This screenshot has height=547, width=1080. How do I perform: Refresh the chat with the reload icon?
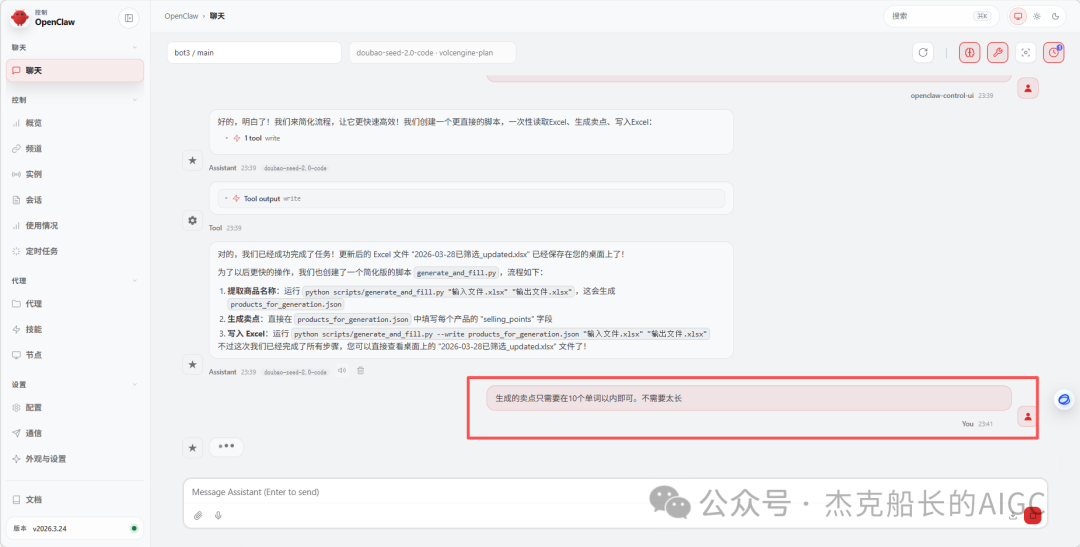923,52
